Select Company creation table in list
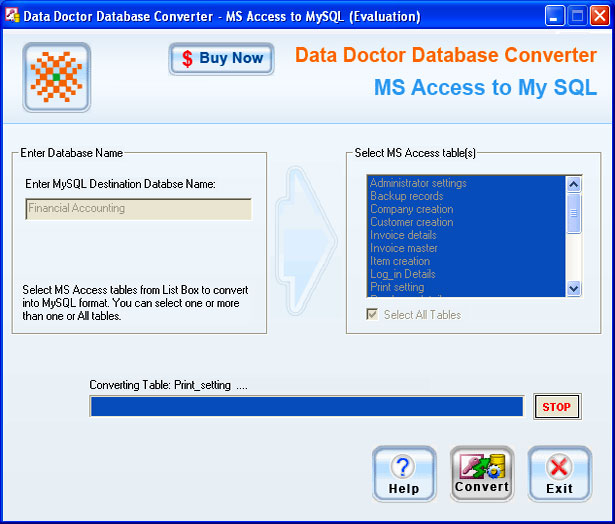This screenshot has width=615, height=524. pos(466,209)
